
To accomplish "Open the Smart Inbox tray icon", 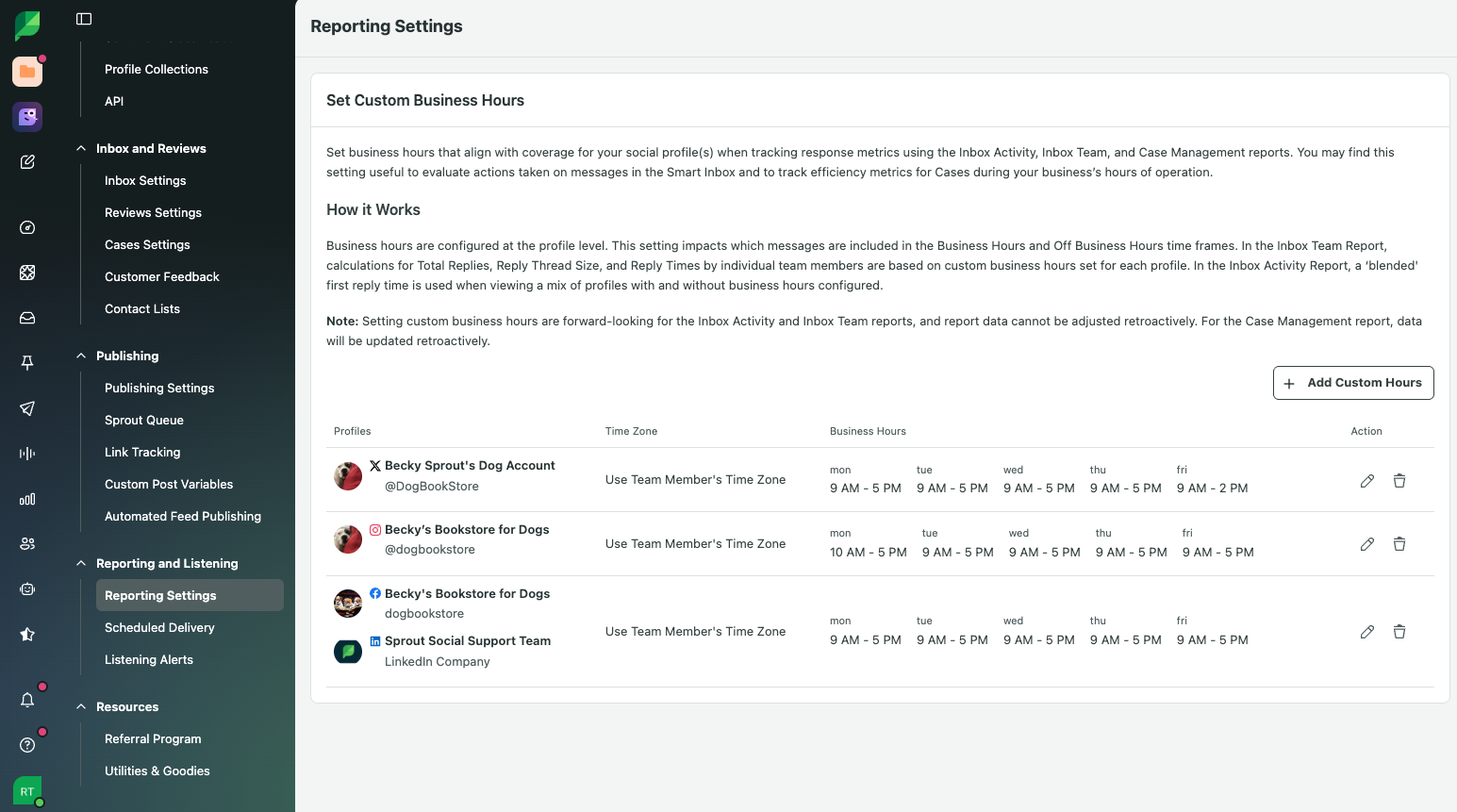I will tap(27, 318).
